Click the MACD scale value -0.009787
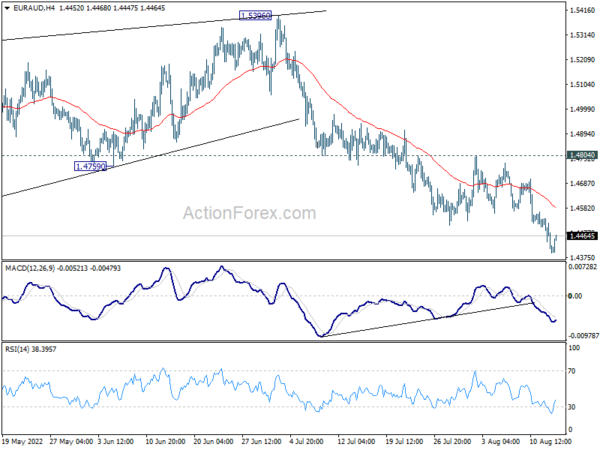The image size is (600, 450). [584, 336]
